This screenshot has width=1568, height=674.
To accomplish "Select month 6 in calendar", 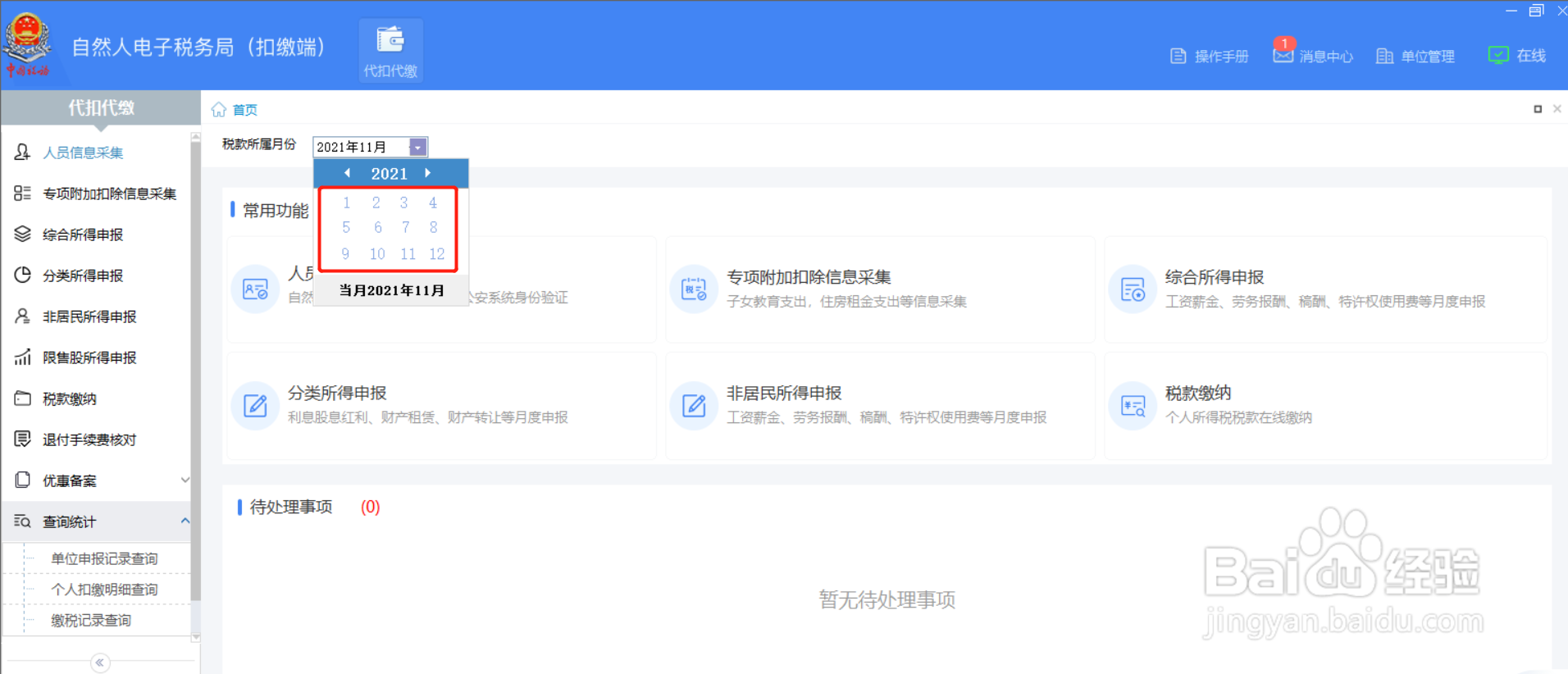I will [x=377, y=227].
